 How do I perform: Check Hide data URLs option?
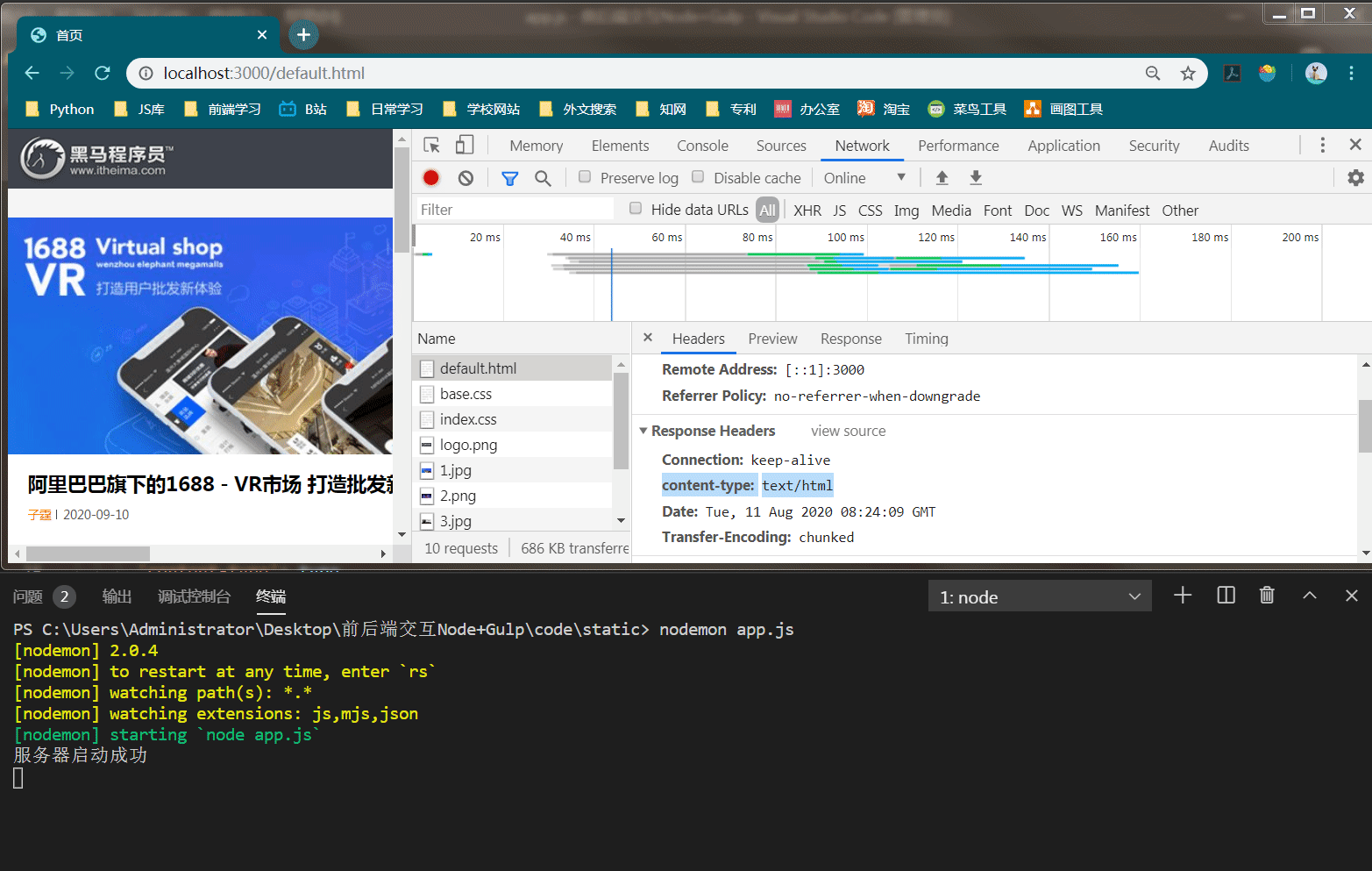[x=636, y=209]
